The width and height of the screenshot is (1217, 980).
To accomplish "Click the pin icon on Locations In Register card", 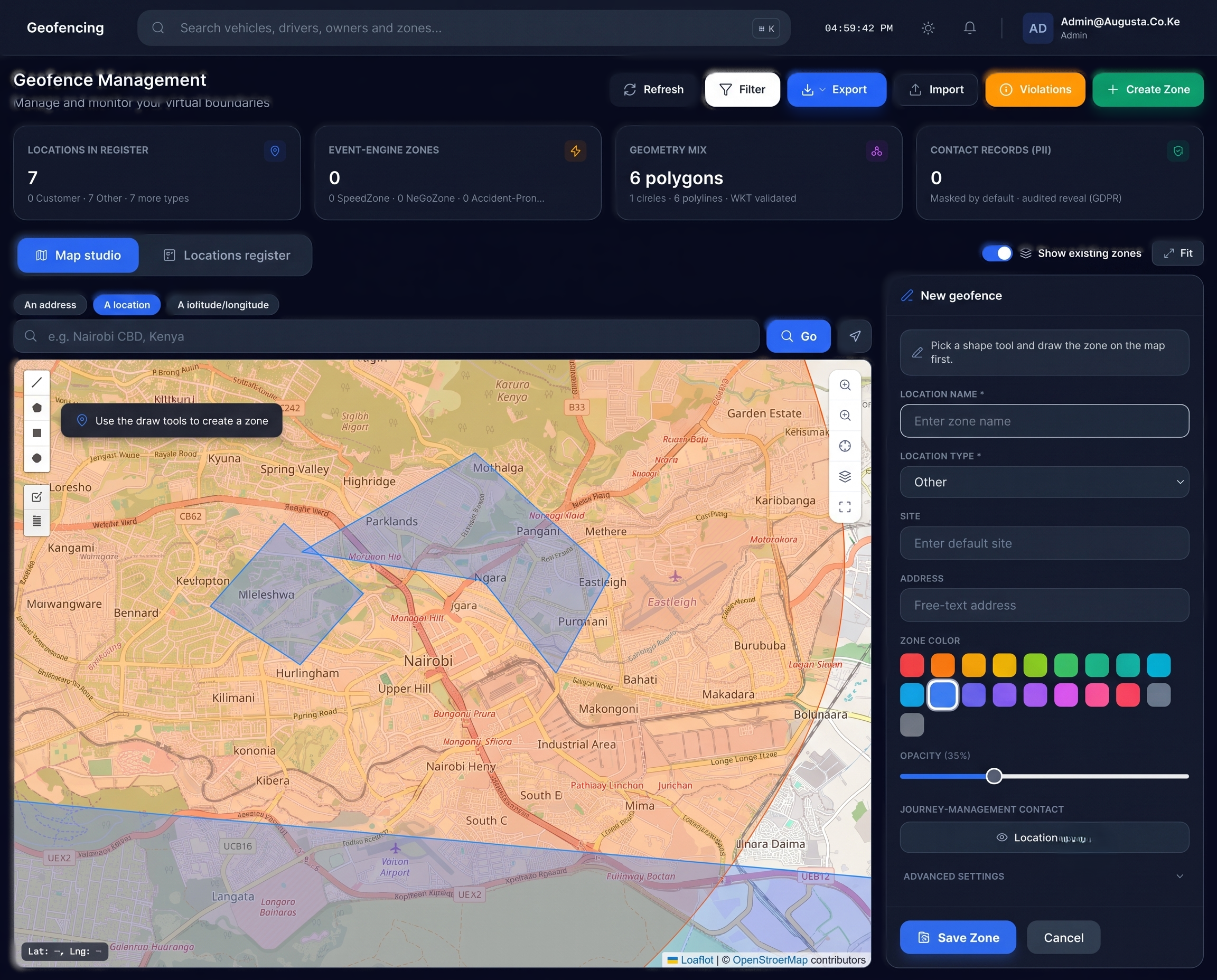I will (x=275, y=150).
